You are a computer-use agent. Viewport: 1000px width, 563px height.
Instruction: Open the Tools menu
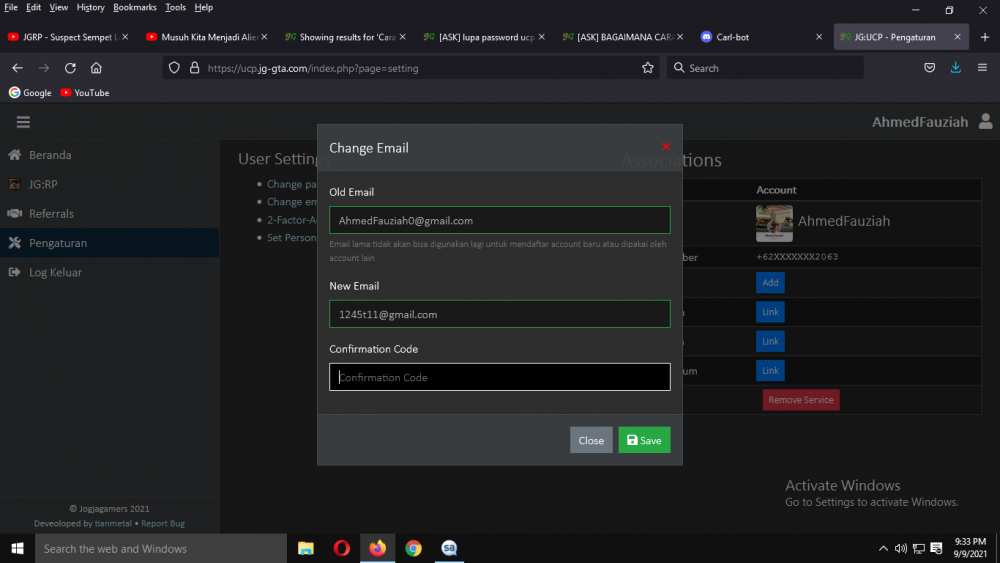coord(175,7)
